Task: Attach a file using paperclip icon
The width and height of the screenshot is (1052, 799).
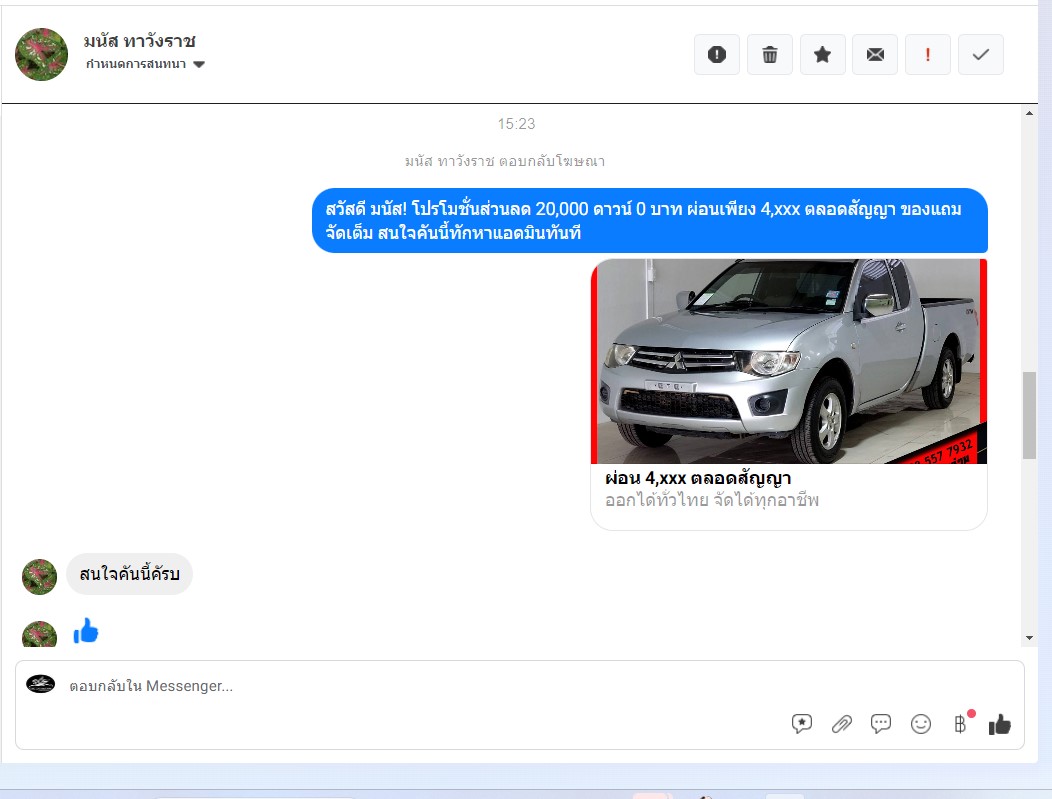Action: pyautogui.click(x=842, y=724)
